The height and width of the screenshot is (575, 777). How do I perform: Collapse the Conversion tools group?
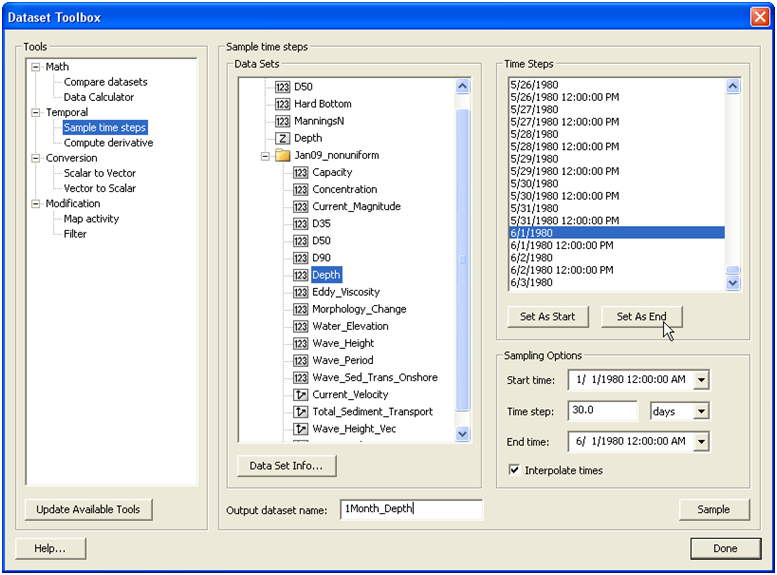36,158
